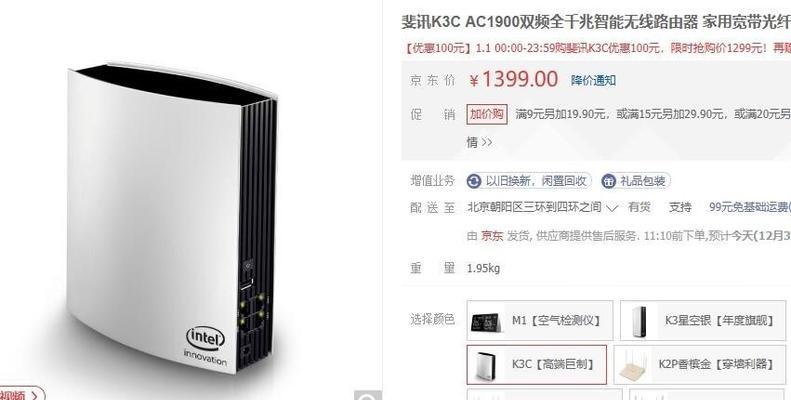Click the K3 星空银 router thumbnail
Image resolution: width=791 pixels, height=400 pixels.
click(639, 321)
